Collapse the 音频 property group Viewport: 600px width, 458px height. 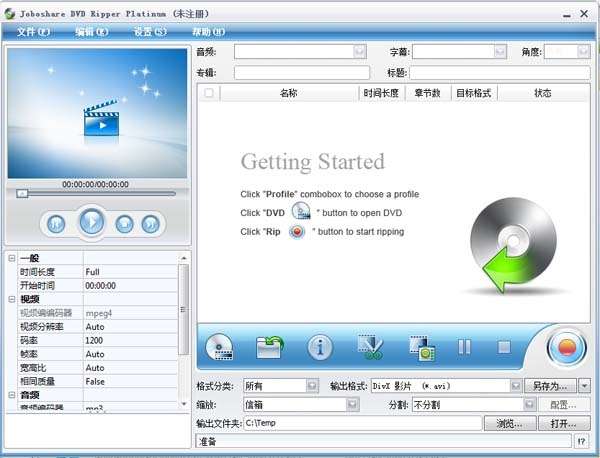[x=12, y=394]
